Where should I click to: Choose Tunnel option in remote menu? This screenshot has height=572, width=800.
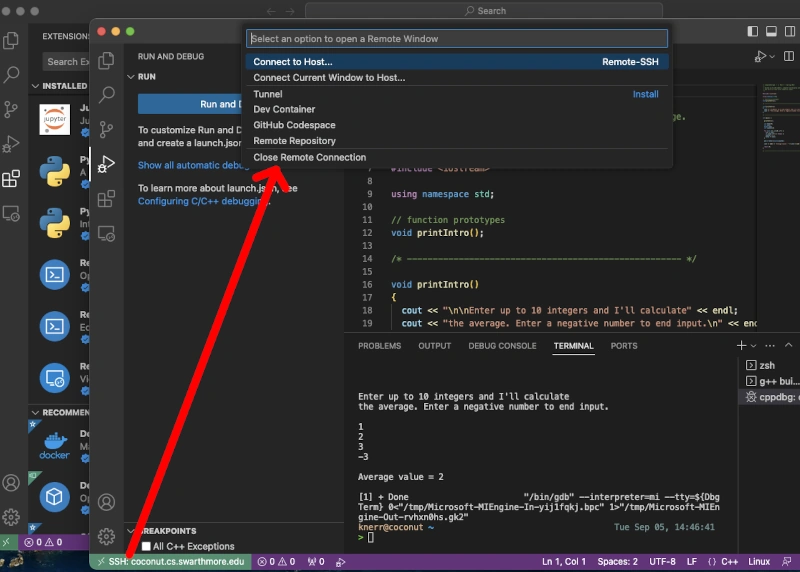click(x=457, y=94)
